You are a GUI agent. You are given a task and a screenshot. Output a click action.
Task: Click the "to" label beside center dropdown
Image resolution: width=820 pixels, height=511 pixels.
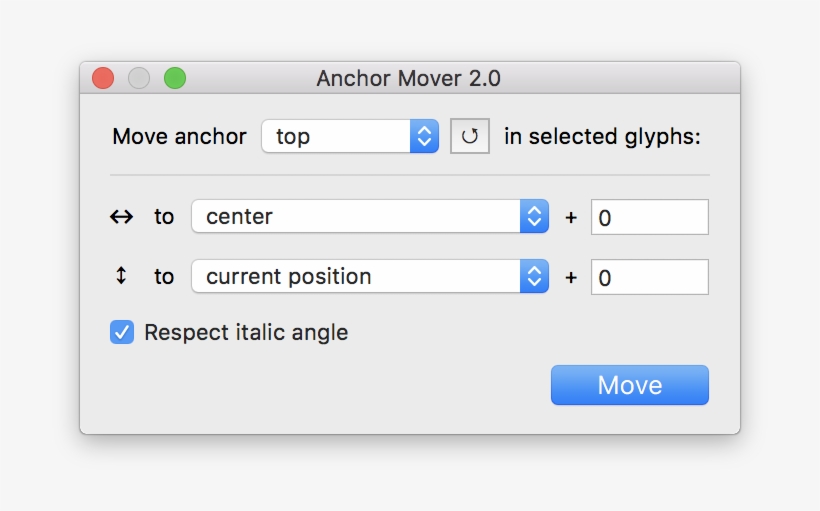point(164,217)
